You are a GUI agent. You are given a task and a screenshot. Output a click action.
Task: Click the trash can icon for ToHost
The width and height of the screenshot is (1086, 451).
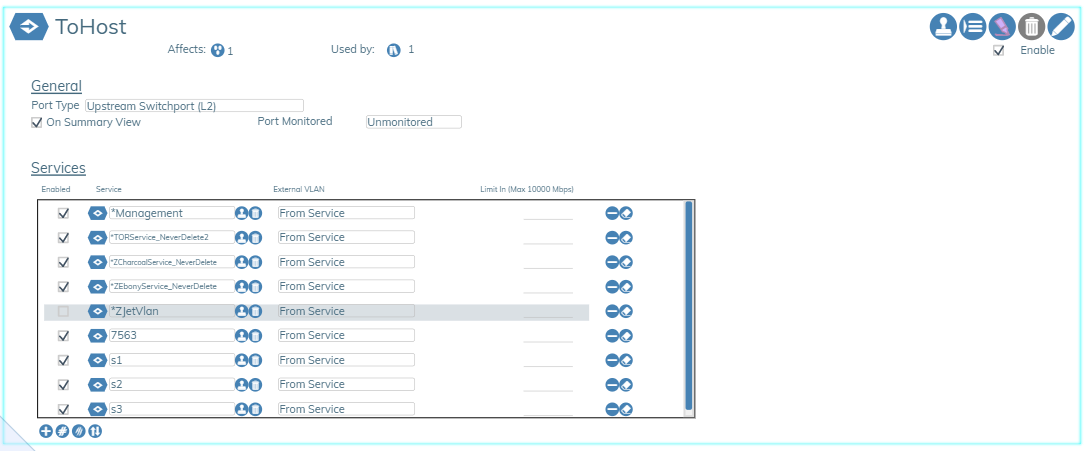[1031, 27]
